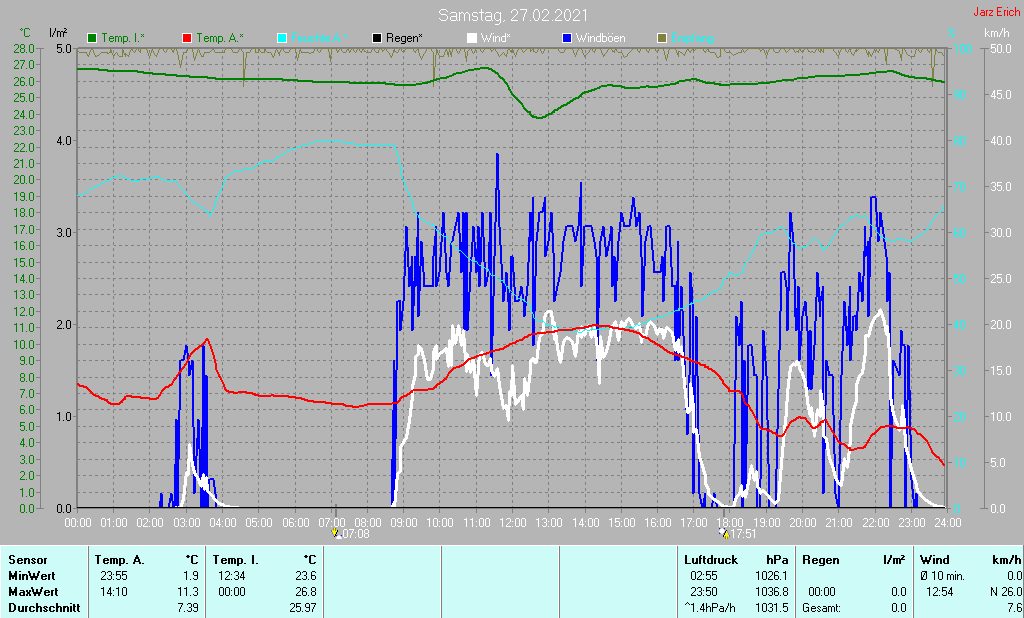
Task: Click the title 'Samstag, 27.02.2021'
Action: 513,15
